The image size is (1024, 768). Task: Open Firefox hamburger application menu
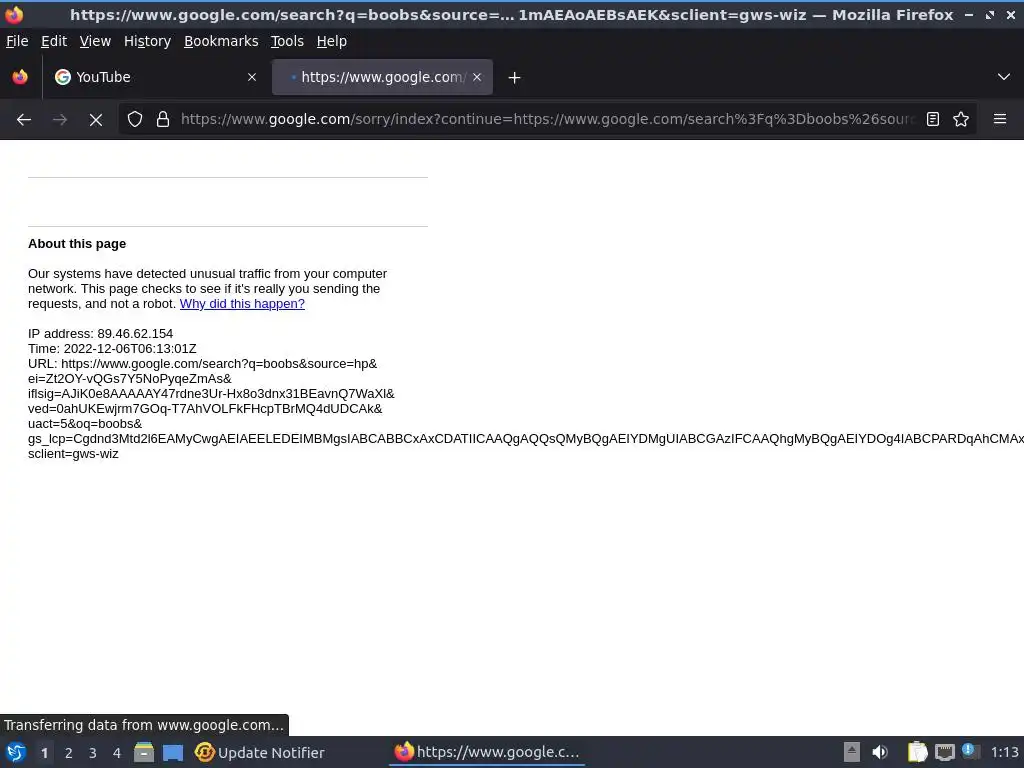999,119
